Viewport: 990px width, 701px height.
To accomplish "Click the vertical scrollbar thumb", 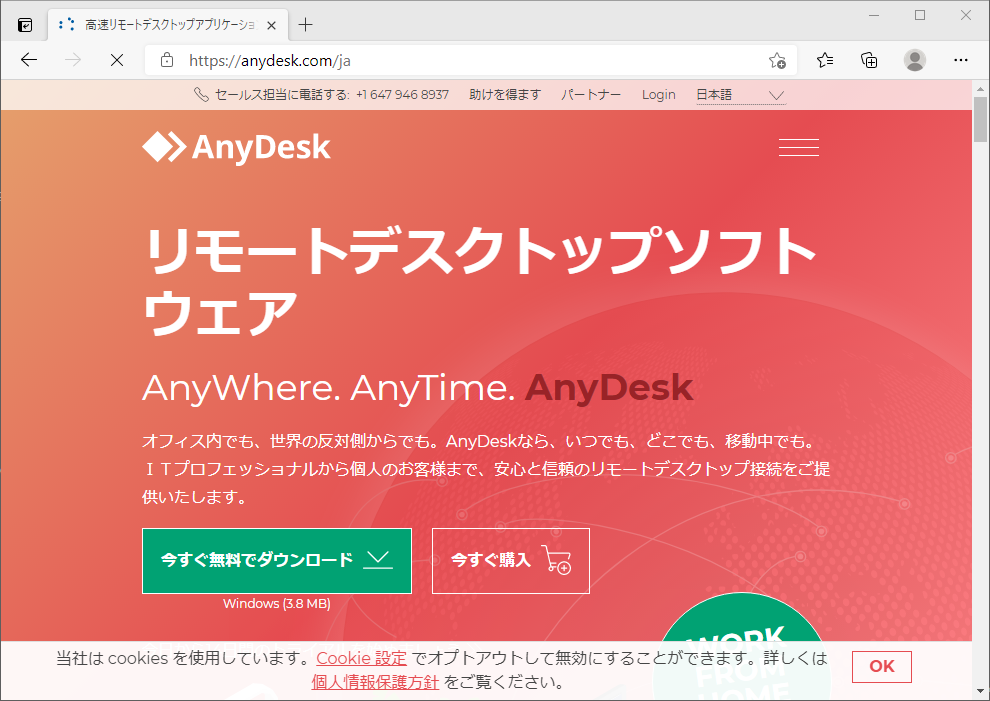I will [980, 119].
